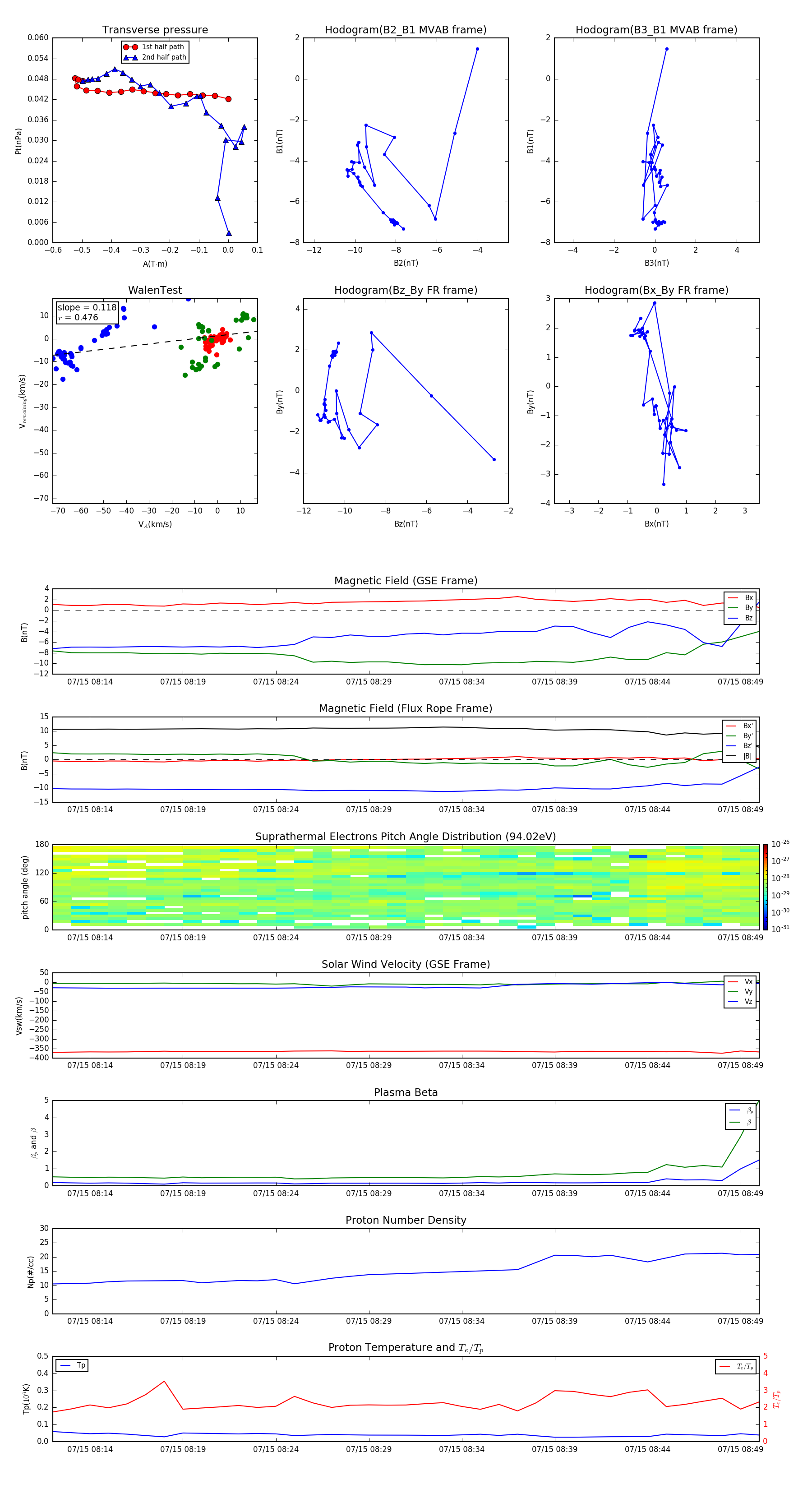Viewport: 812px width, 1489px height.
Task: Click 'Proton Number Density' title
Action: tap(406, 1220)
